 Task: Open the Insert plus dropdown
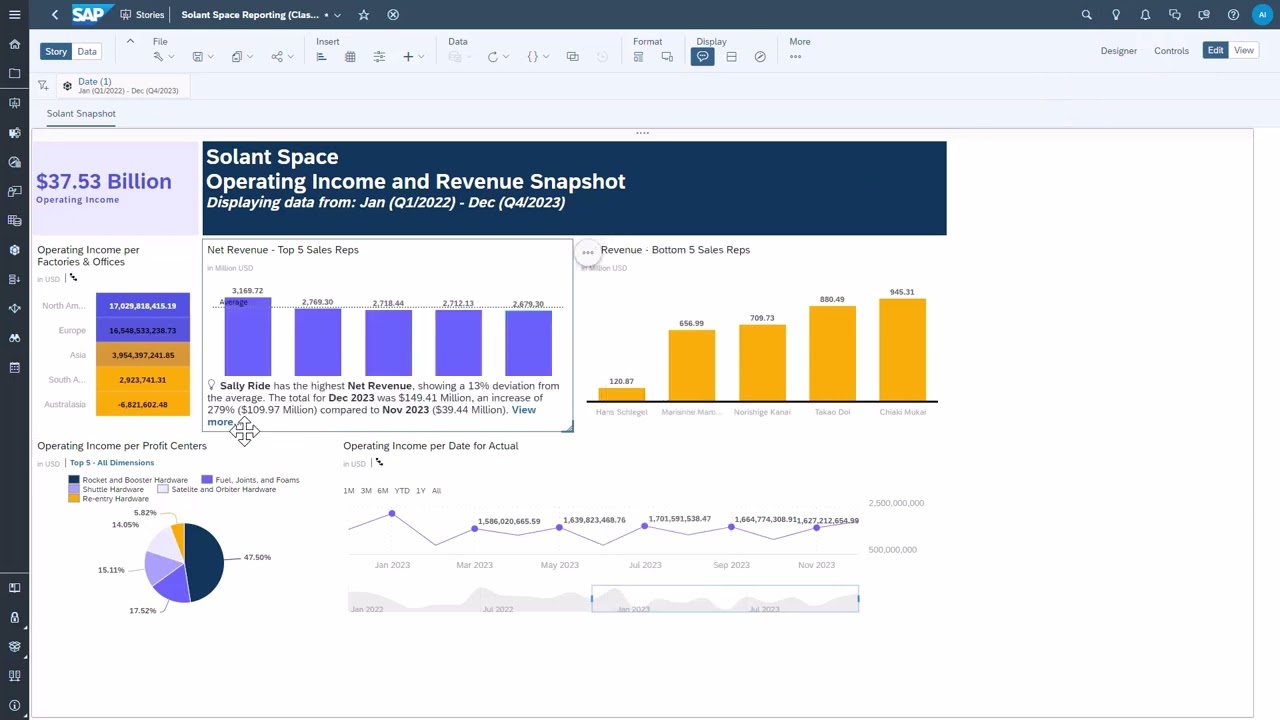413,57
